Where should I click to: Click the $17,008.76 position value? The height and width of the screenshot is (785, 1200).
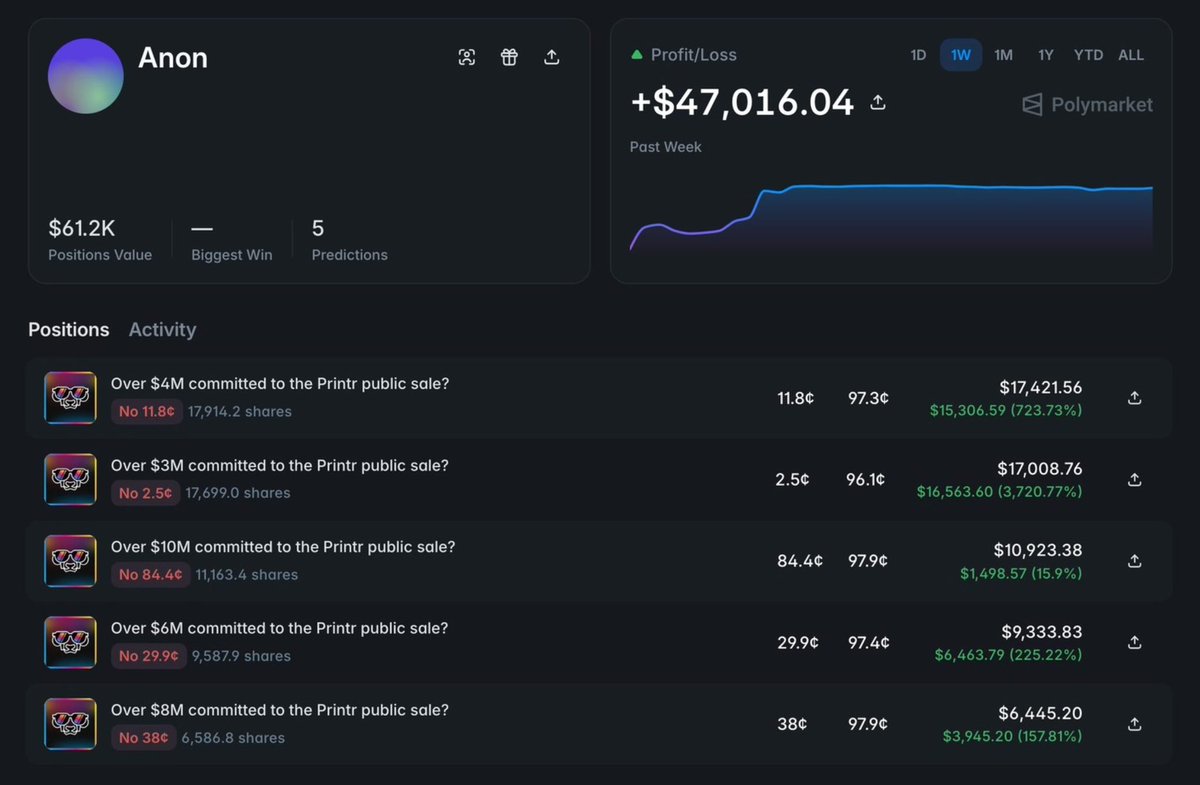pos(1039,469)
